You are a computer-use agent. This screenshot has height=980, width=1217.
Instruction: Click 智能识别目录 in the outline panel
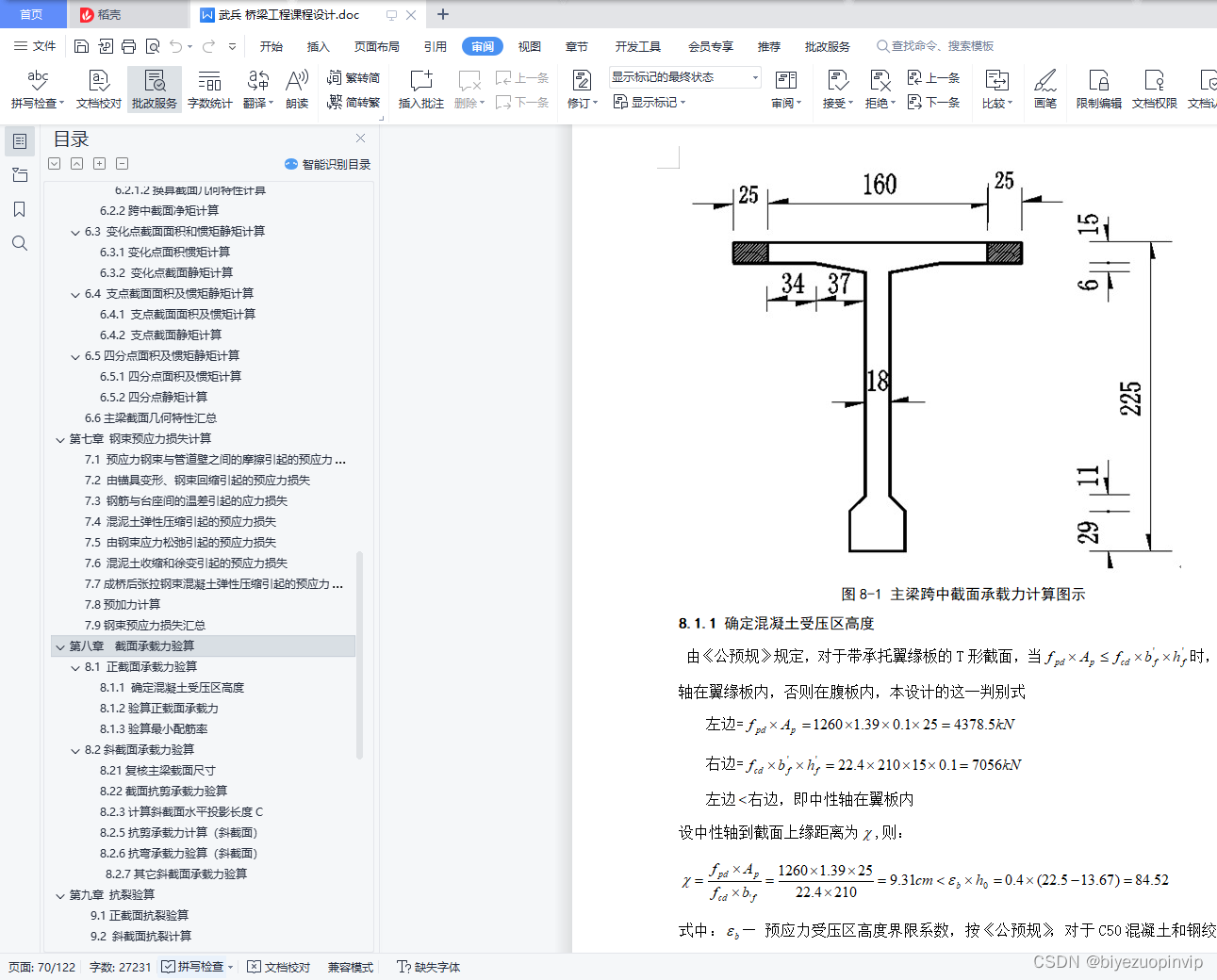329,164
